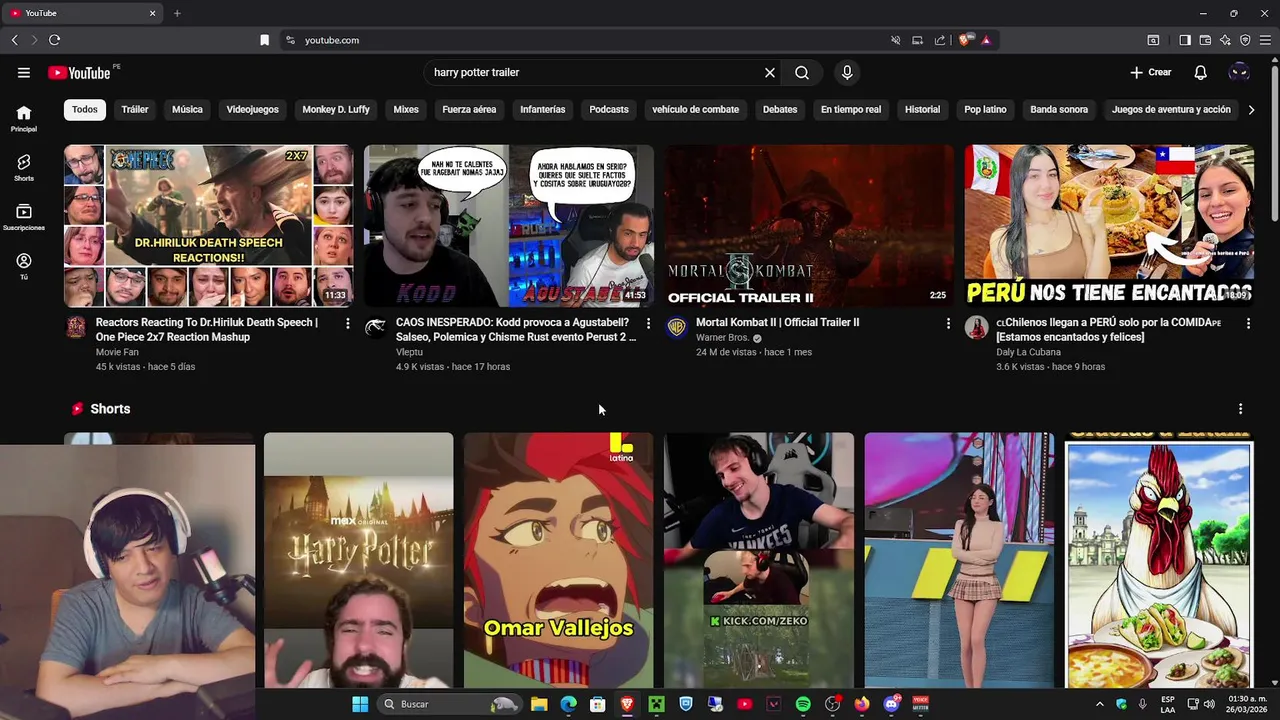Go to the YouTube logo home link

(79, 72)
